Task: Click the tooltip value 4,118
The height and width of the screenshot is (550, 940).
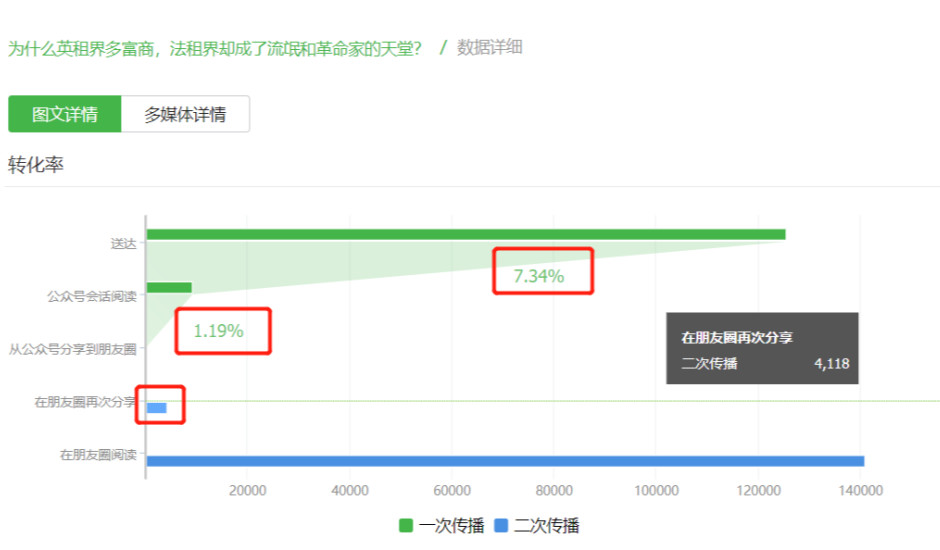Action: 831,363
